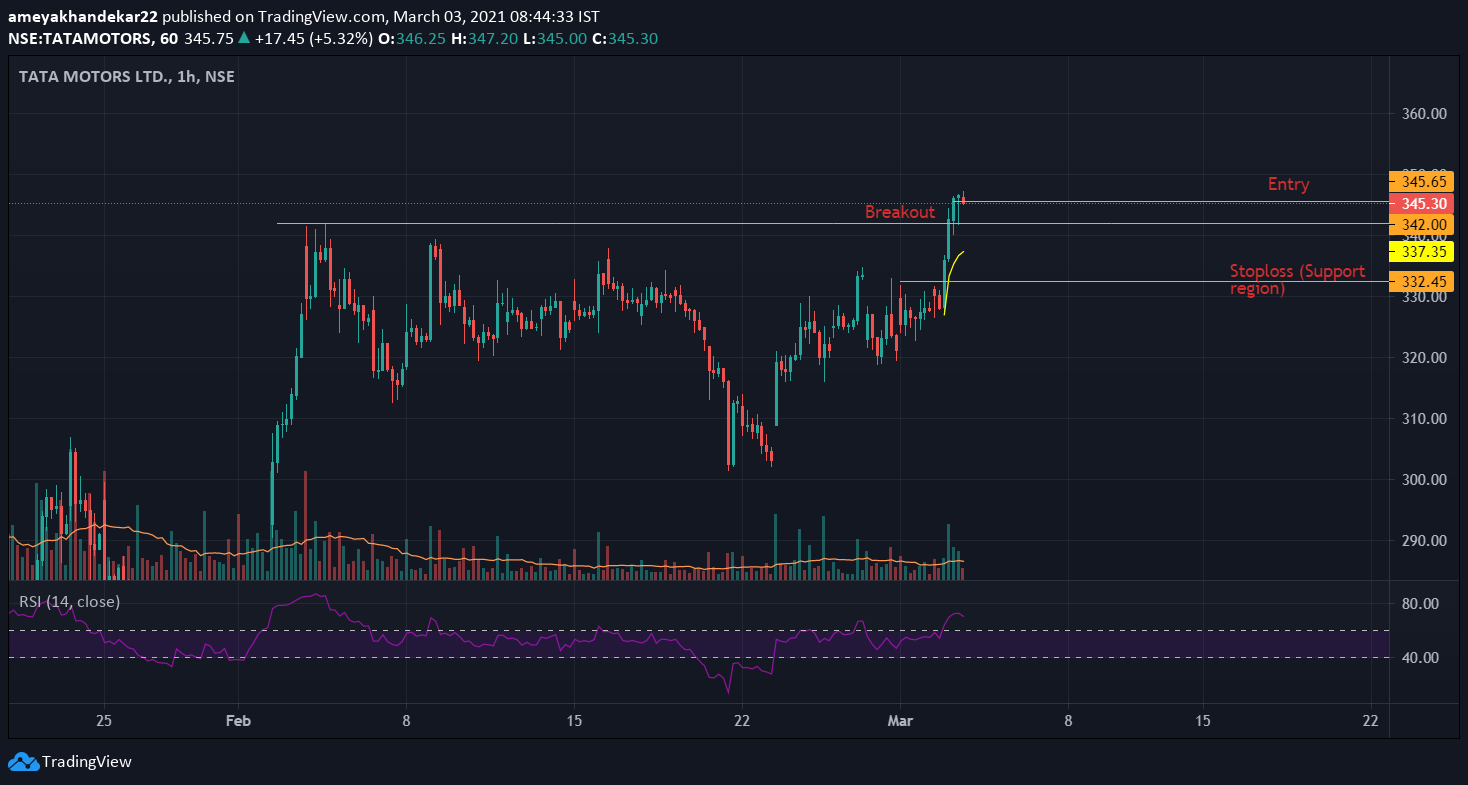Open ameyakhandekar22 publisher profile name
This screenshot has height=785, width=1468.
click(x=82, y=17)
